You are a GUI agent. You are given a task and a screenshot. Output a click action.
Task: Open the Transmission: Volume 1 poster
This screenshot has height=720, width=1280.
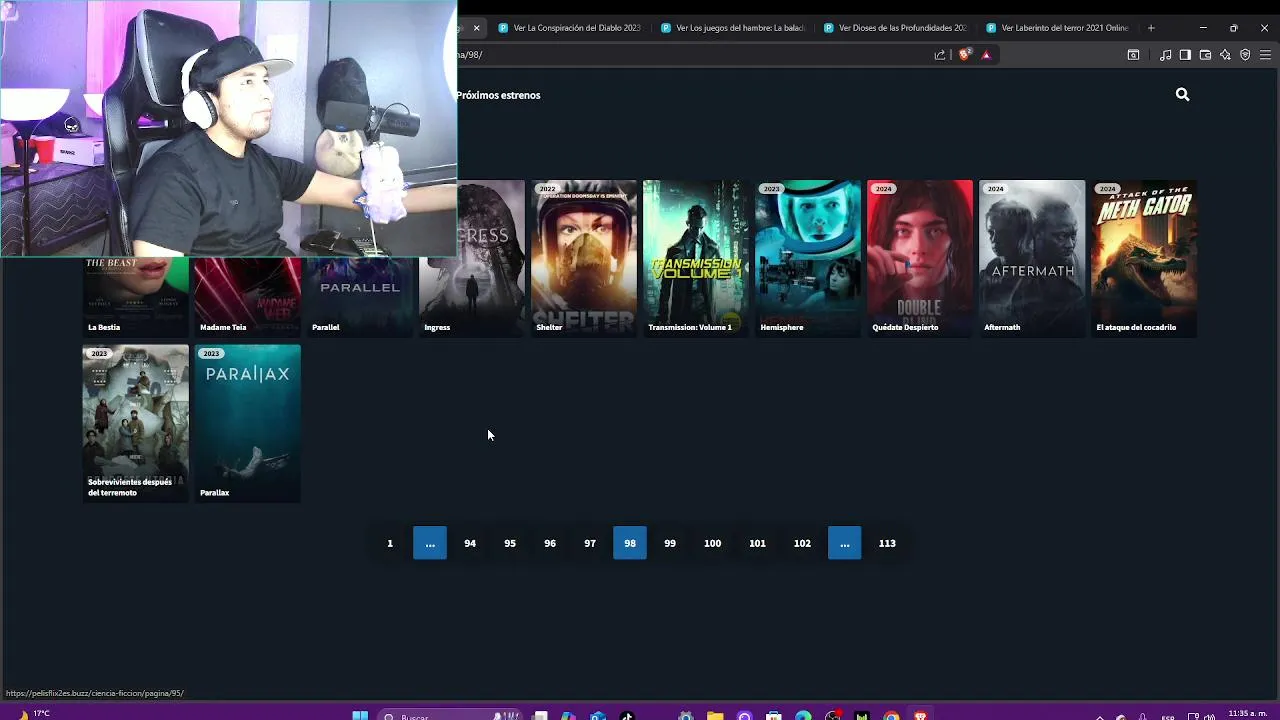(696, 258)
